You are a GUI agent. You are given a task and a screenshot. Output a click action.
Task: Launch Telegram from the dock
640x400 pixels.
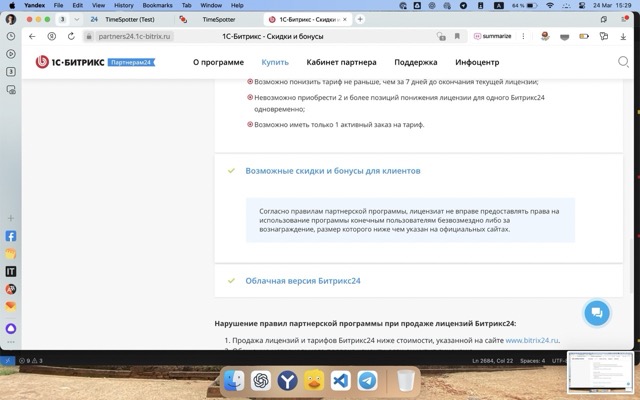368,381
